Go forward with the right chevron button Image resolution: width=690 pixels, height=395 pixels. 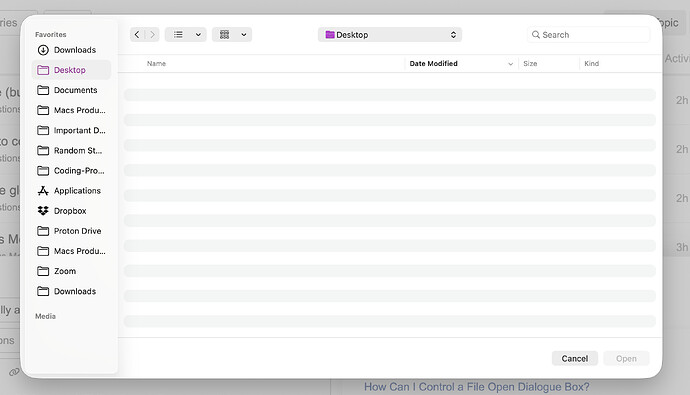(152, 34)
